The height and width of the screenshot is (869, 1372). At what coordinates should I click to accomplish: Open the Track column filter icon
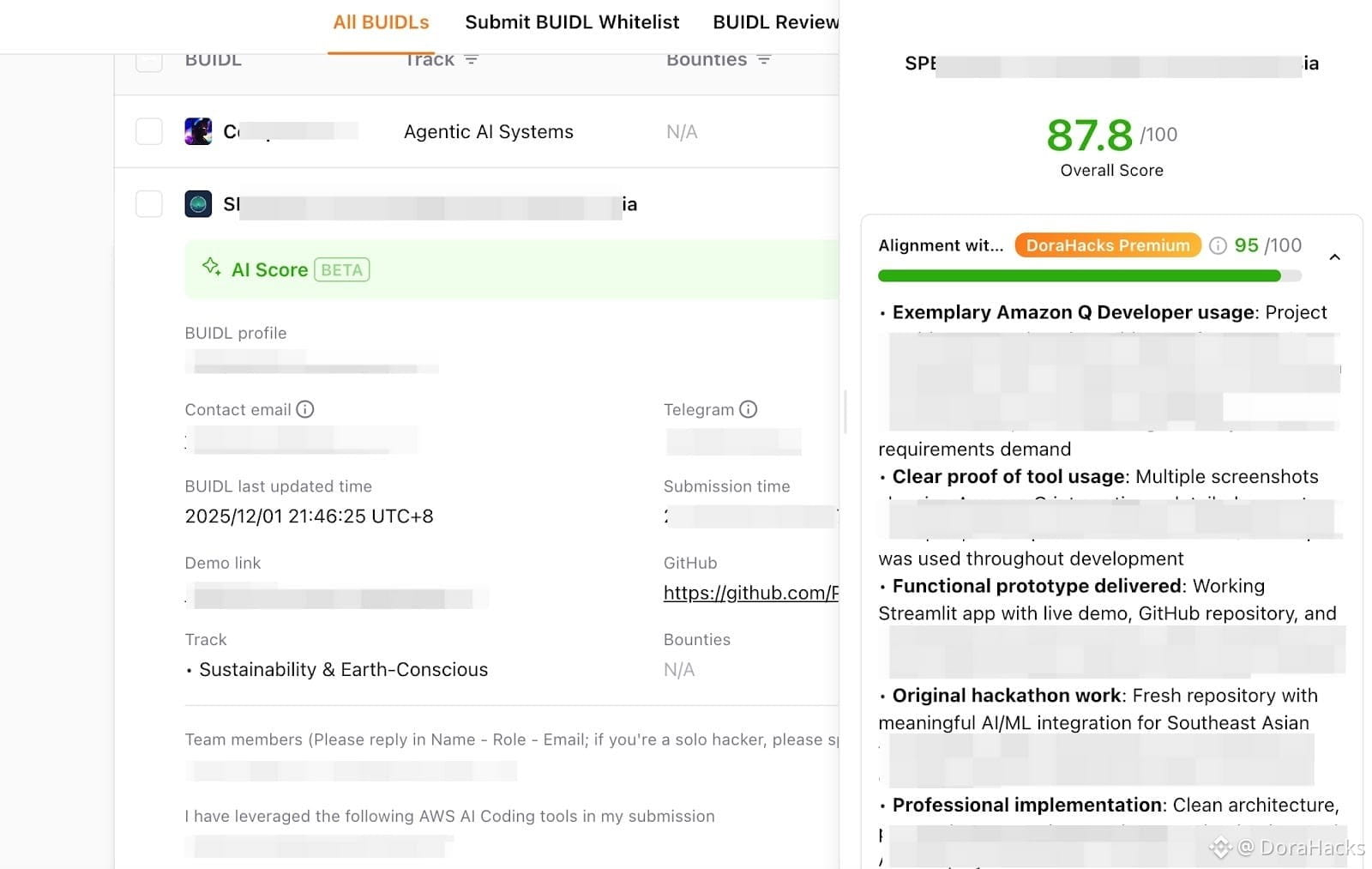[471, 59]
